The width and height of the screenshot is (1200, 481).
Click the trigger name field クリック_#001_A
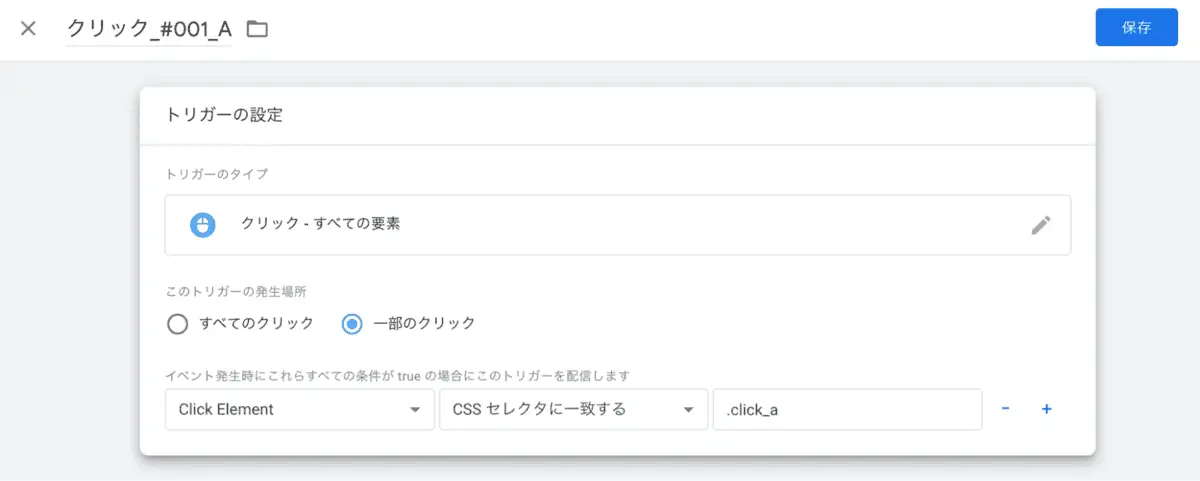coord(149,29)
